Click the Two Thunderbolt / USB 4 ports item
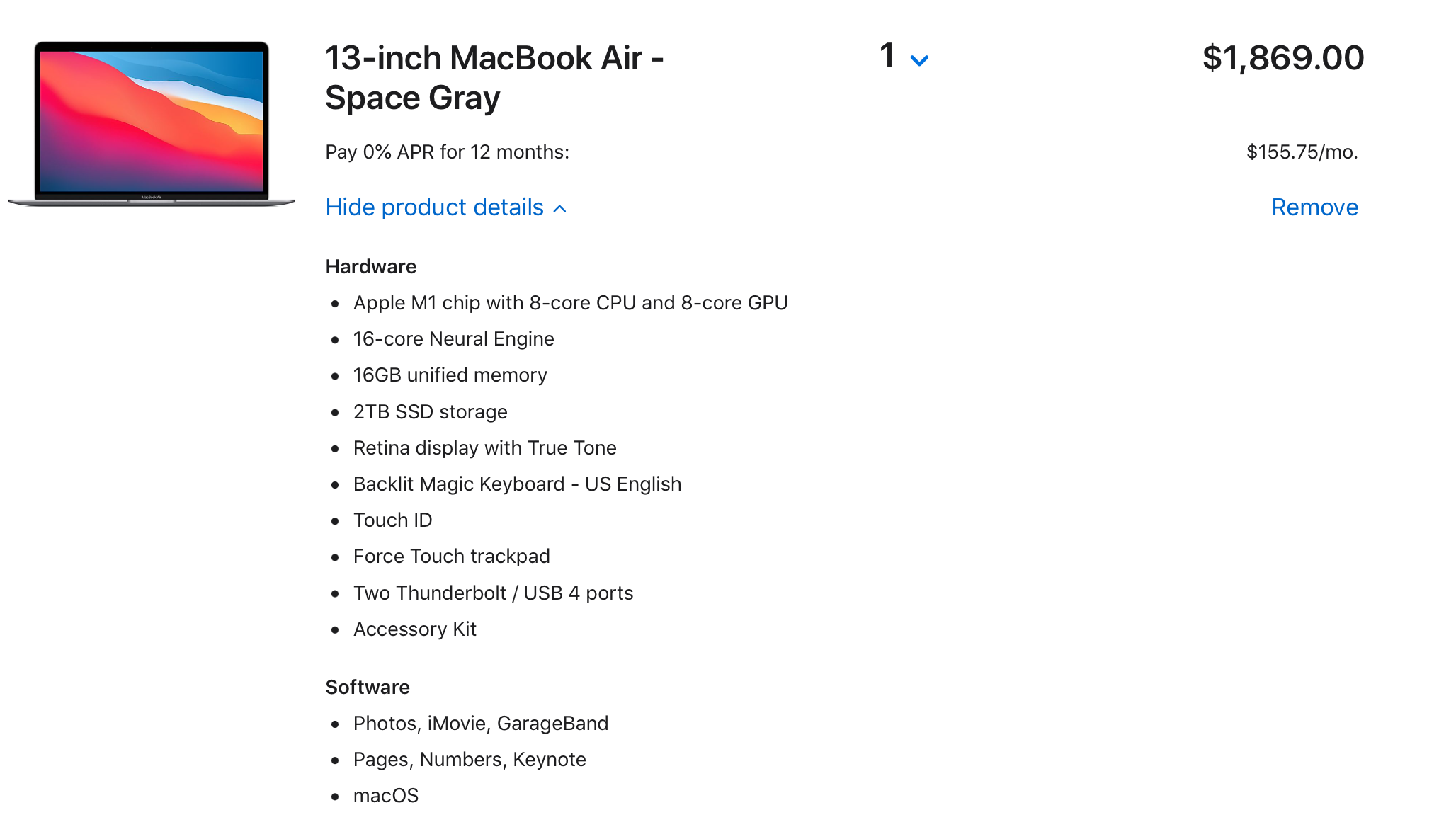 tap(493, 593)
